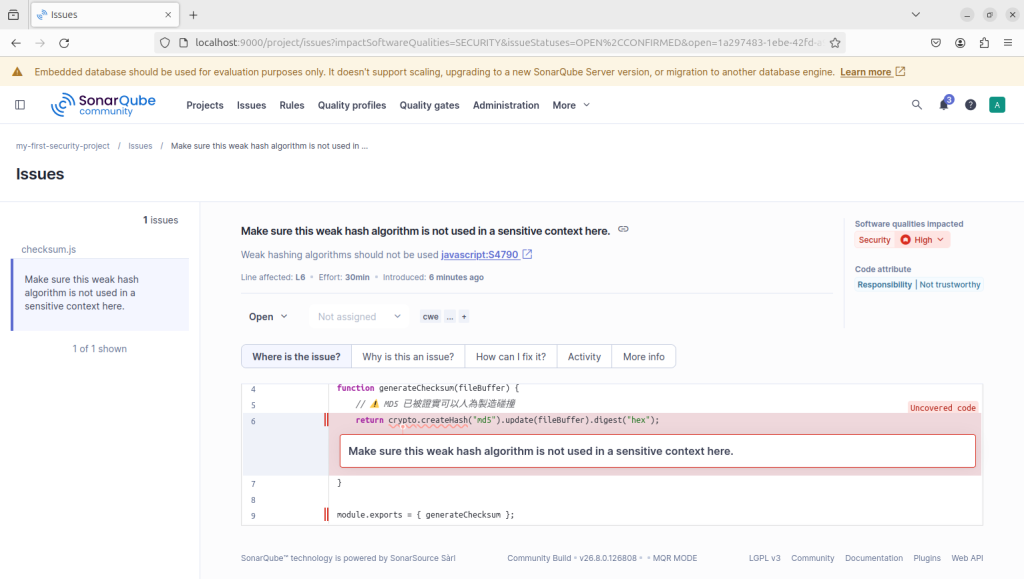Select the weak hash issue in the list
Viewport: 1024px width, 579px height.
101,292
